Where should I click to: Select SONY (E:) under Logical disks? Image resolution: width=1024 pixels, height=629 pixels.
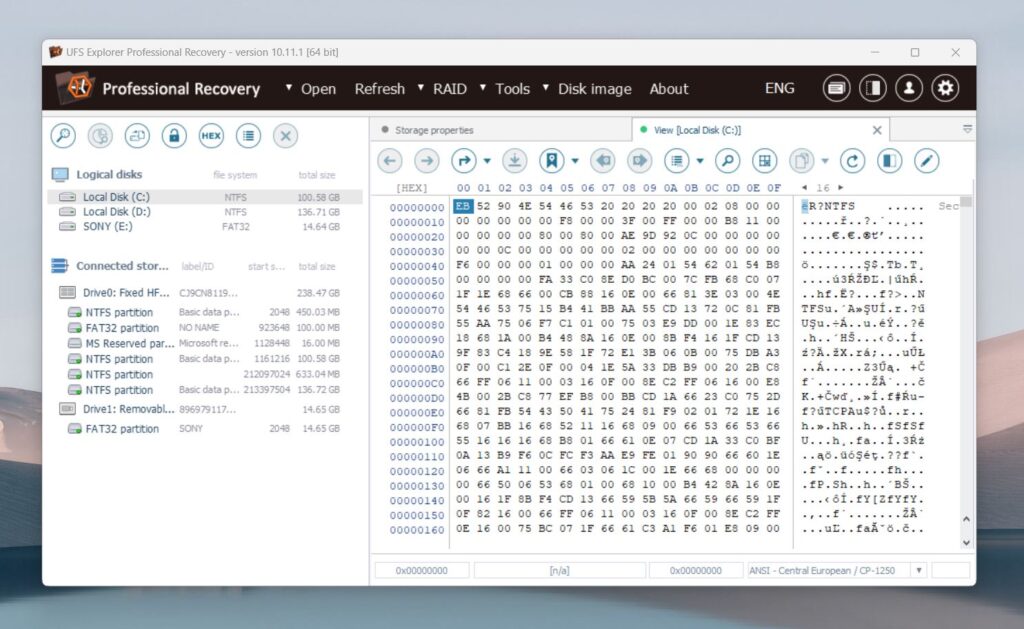107,227
